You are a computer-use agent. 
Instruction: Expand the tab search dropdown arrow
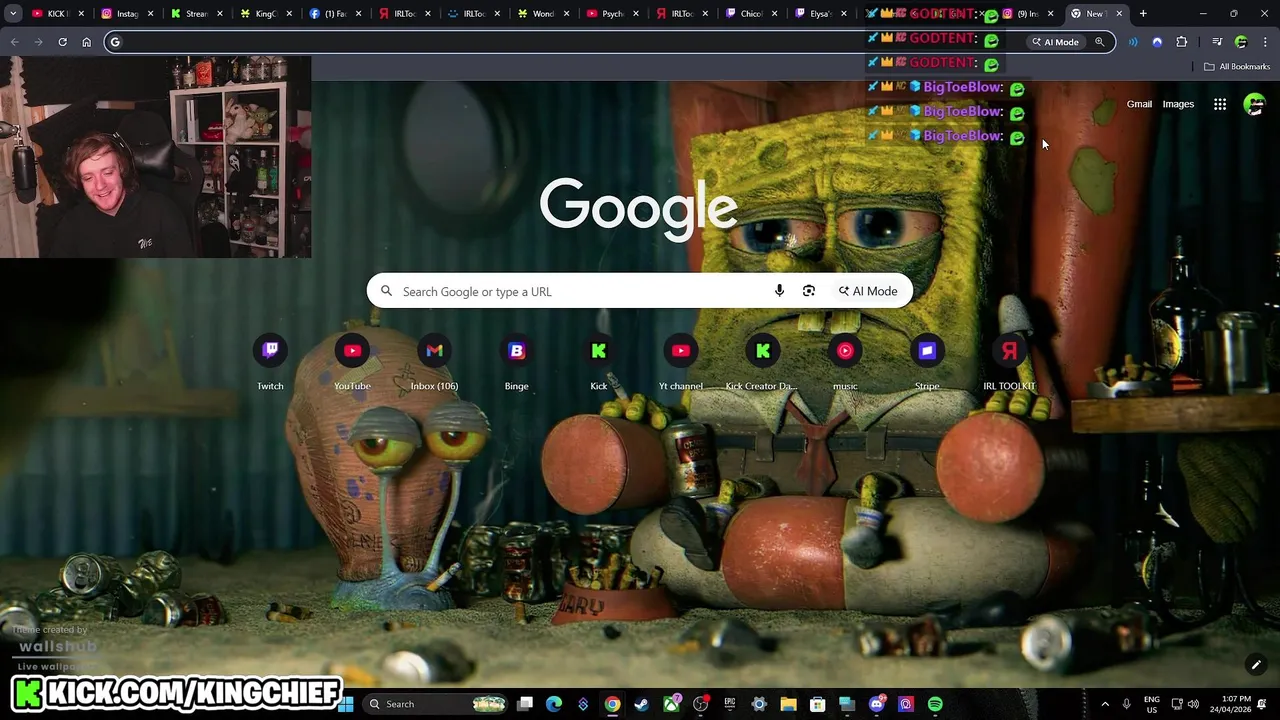(x=13, y=14)
